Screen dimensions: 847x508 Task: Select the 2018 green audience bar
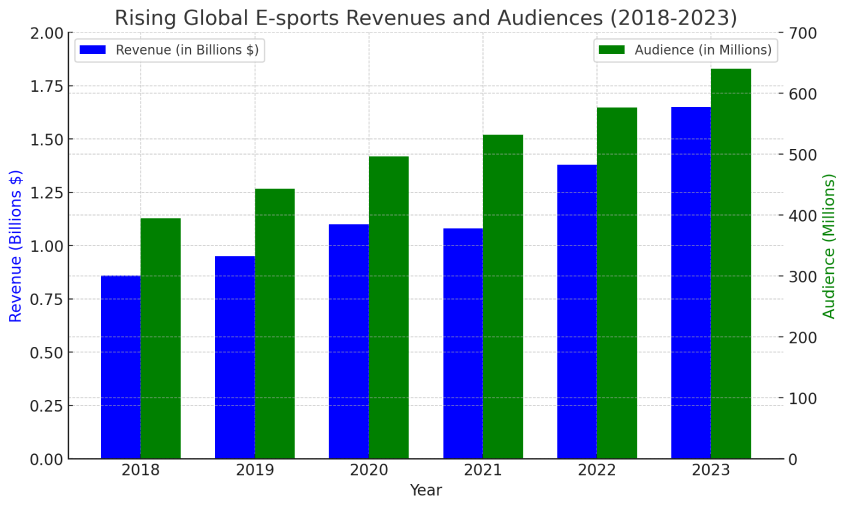point(160,338)
